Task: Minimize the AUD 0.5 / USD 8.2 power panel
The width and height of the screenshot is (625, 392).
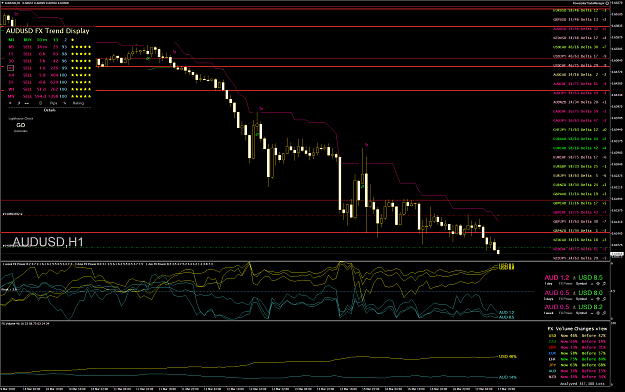Action: coord(592,313)
